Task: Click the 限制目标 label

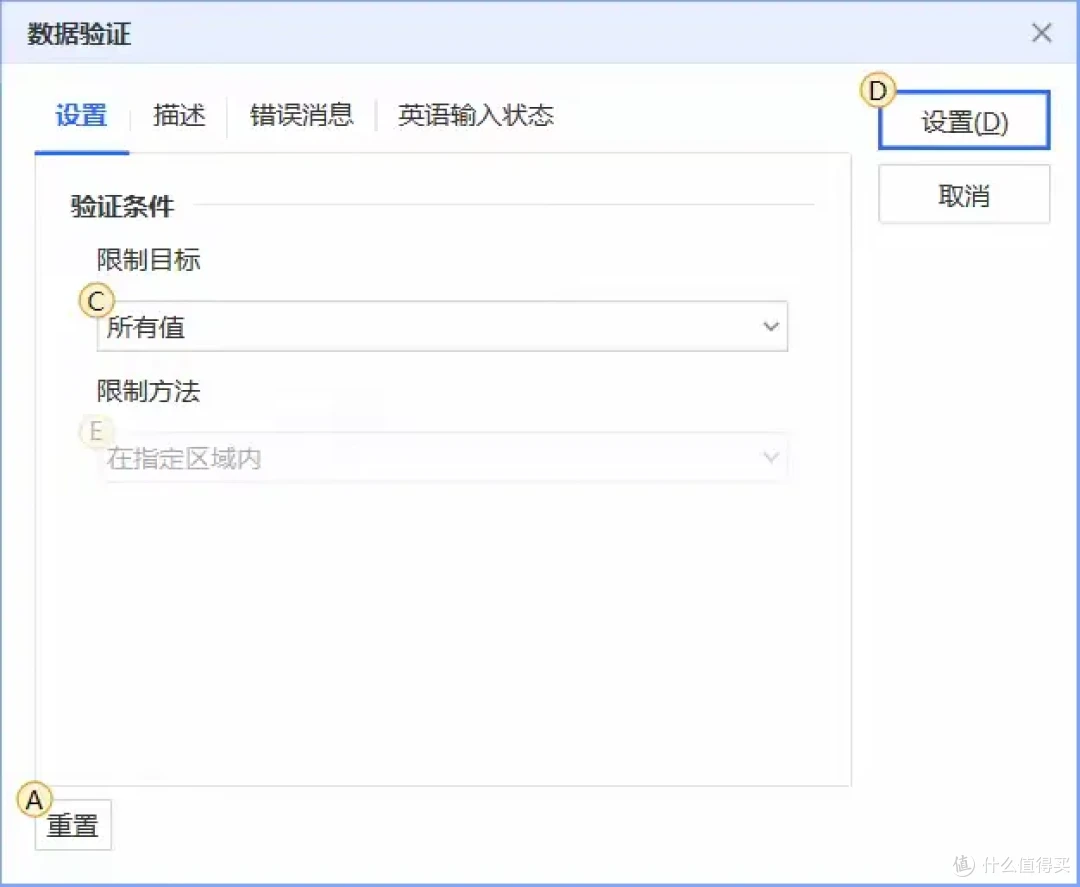Action: [x=148, y=260]
